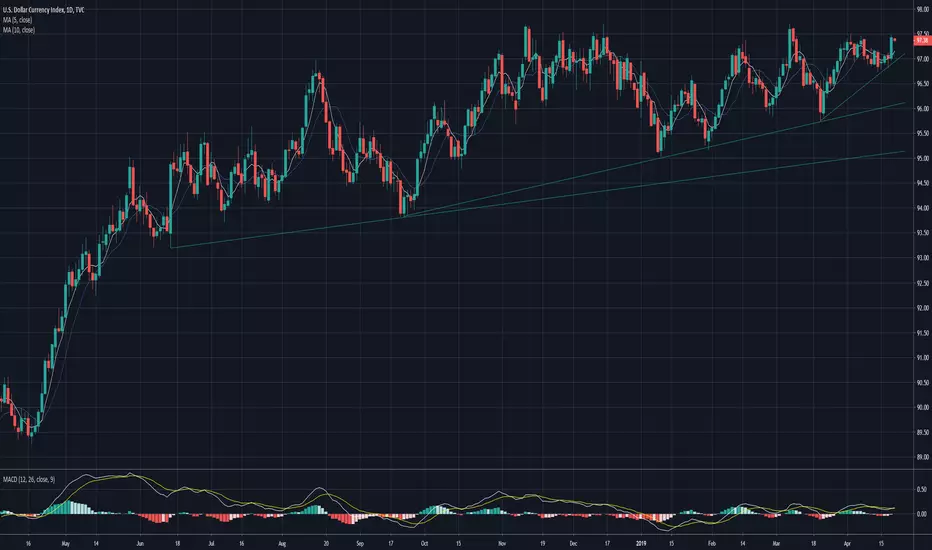Click the 94.00 price scale label
Image resolution: width=932 pixels, height=550 pixels.
pos(923,208)
